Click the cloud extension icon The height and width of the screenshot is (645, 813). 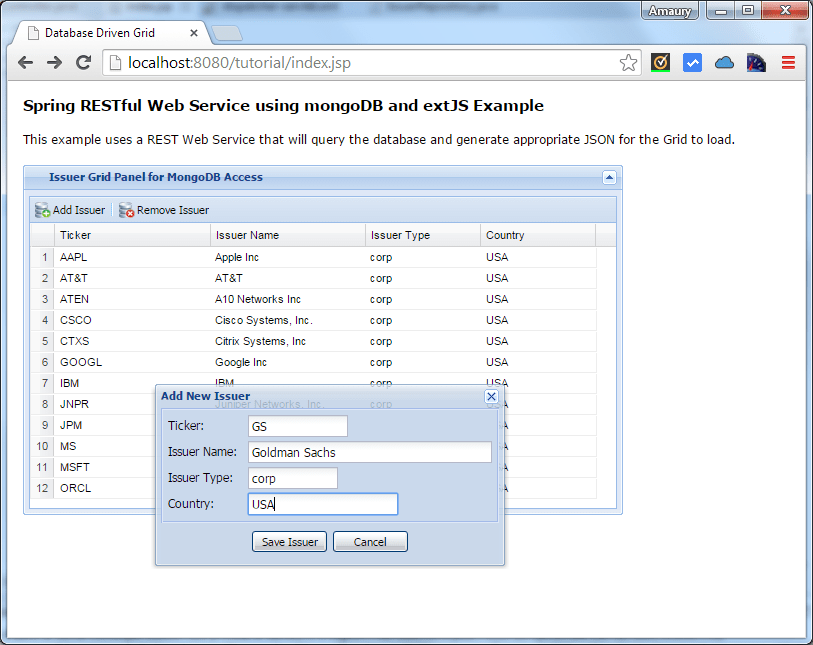tap(724, 62)
